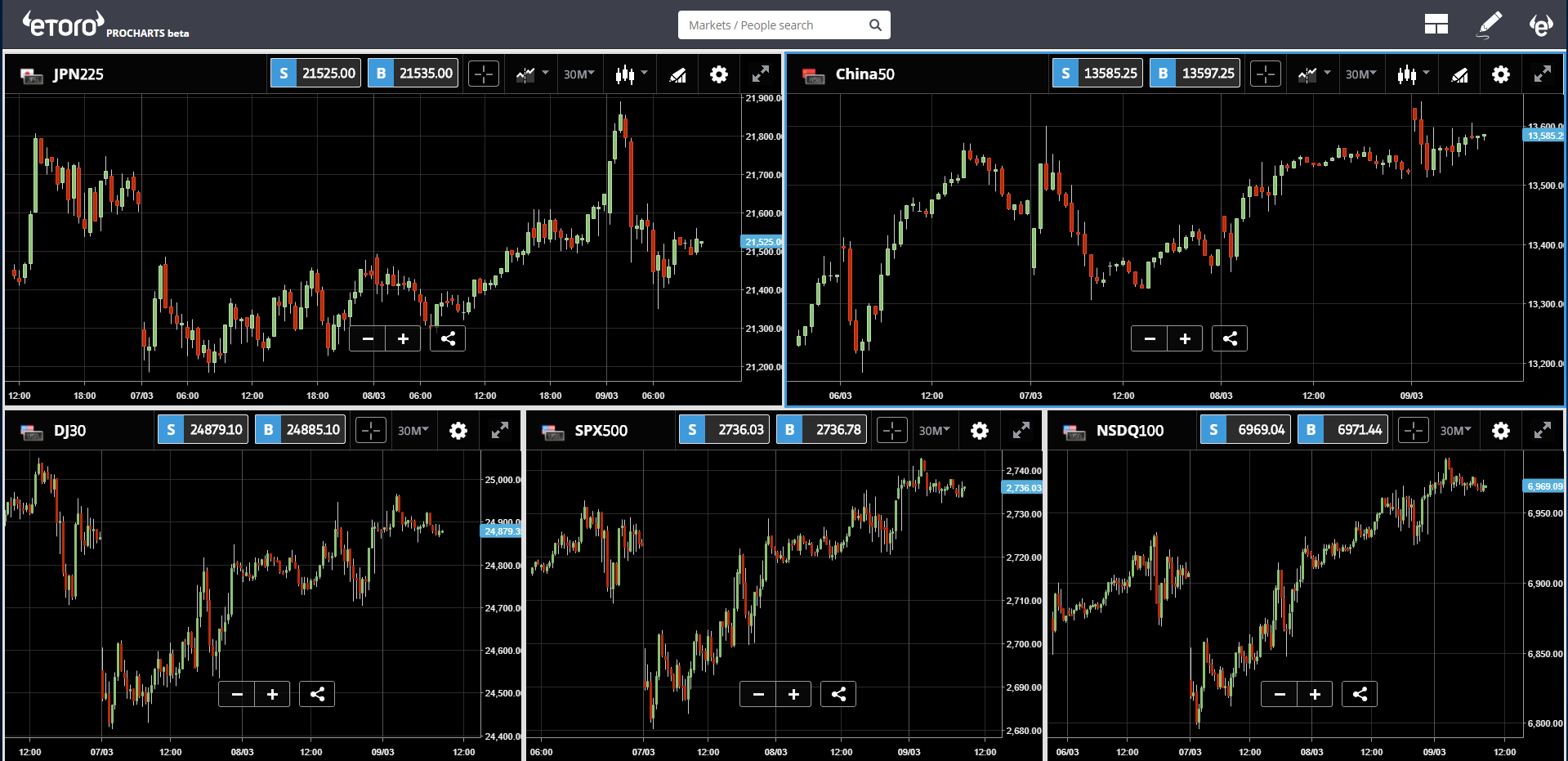Viewport: 1568px width, 761px height.
Task: Zoom out SPX500 chart with minus
Action: 758,694
